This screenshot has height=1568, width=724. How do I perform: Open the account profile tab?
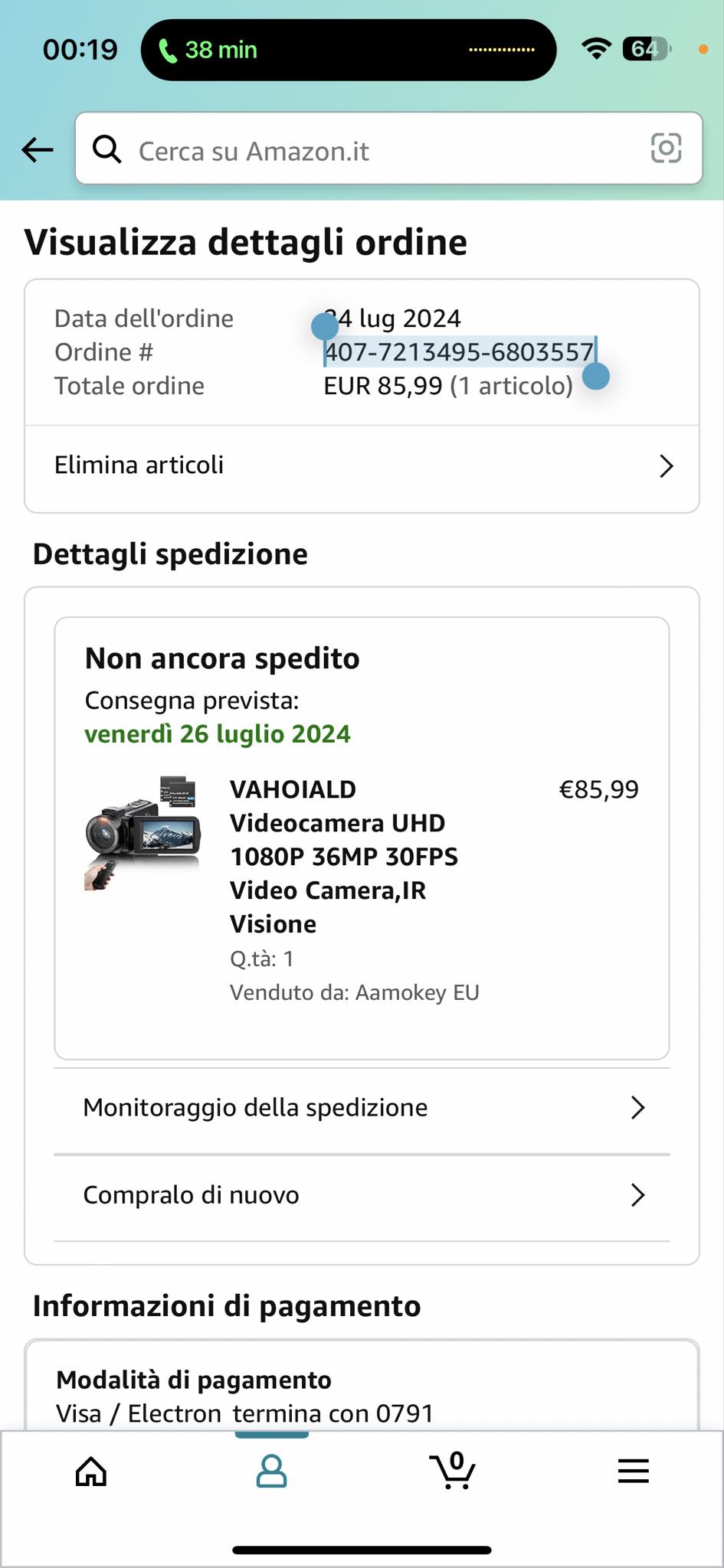[271, 1471]
